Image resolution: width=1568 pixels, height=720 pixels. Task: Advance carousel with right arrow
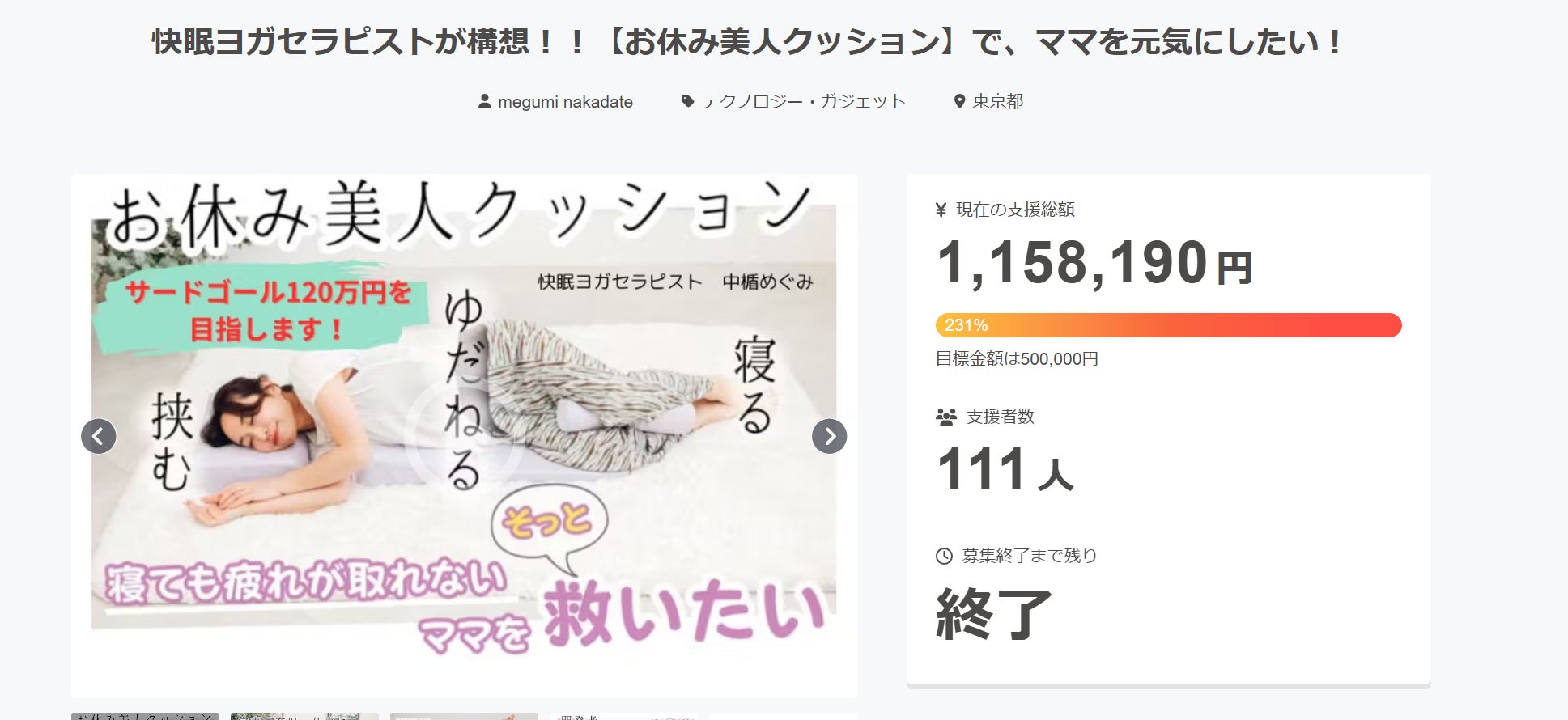point(829,437)
